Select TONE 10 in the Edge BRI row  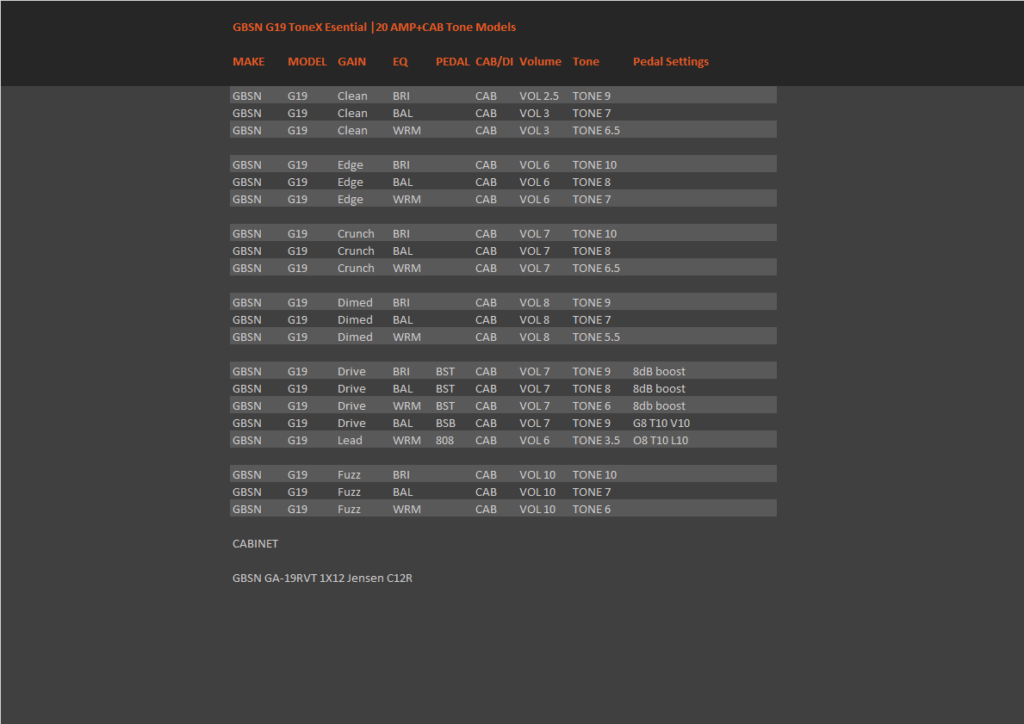(594, 165)
